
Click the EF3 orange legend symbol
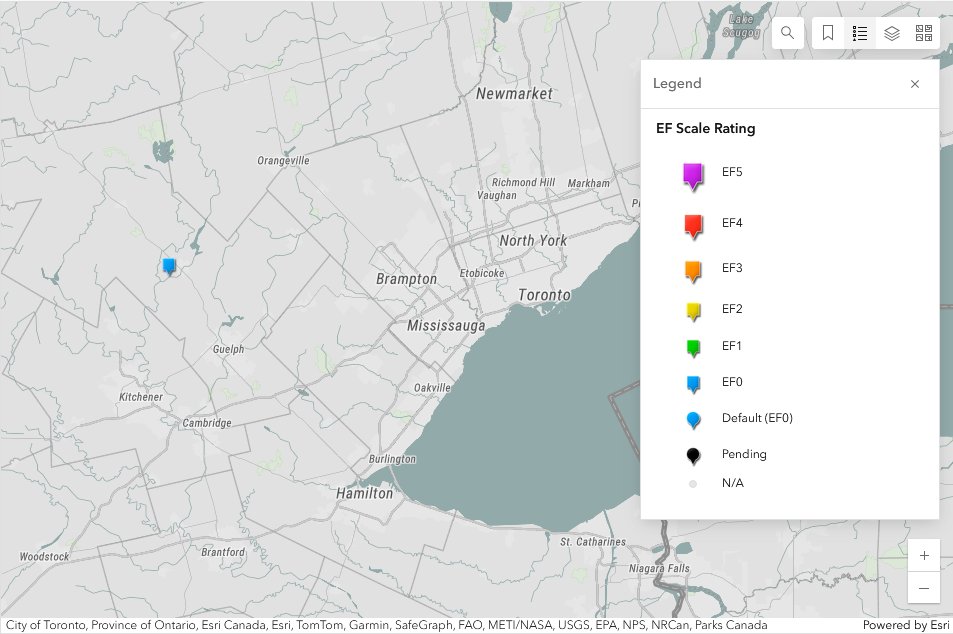click(x=692, y=268)
